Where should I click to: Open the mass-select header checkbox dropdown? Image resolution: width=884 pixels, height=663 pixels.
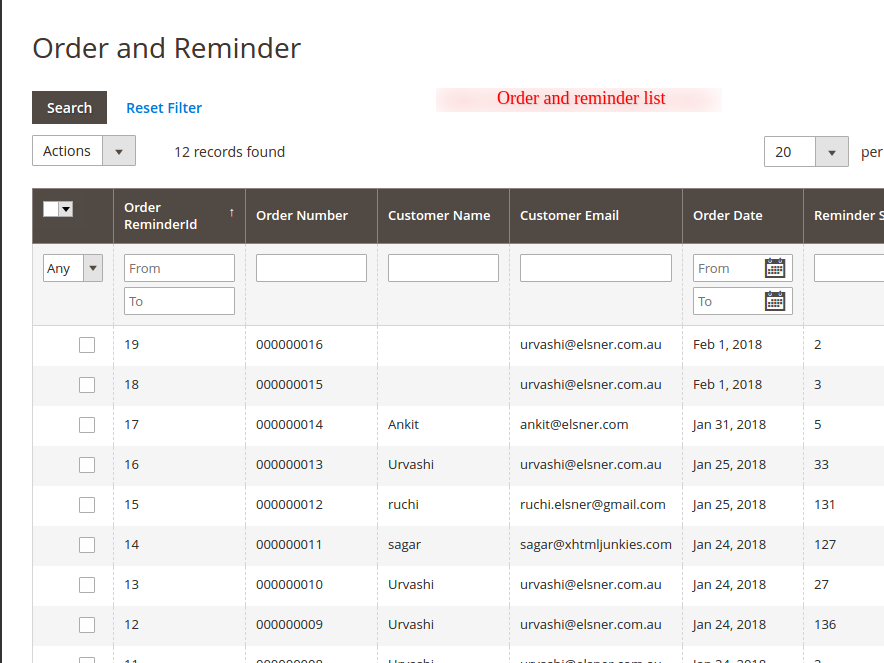click(66, 209)
